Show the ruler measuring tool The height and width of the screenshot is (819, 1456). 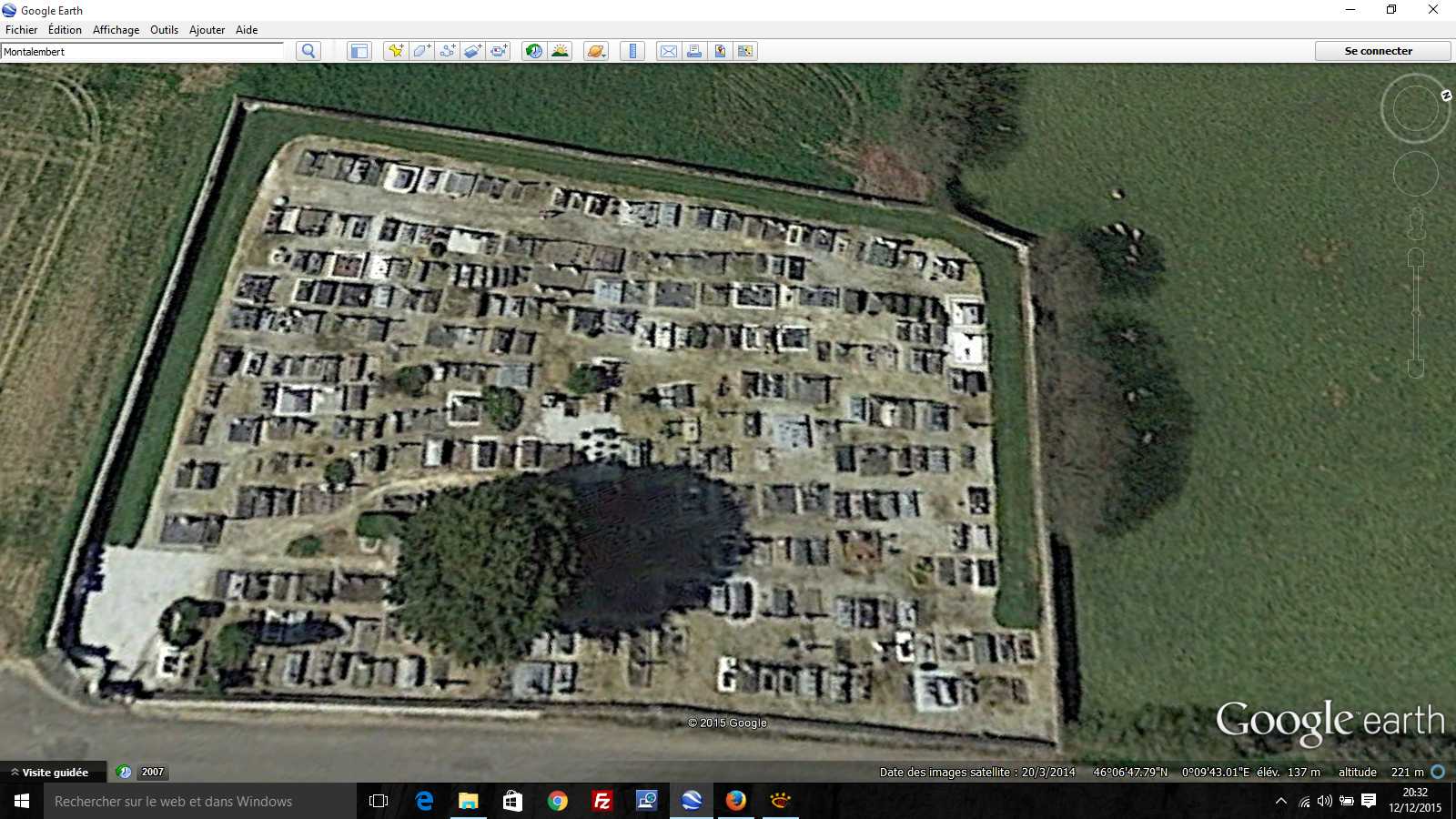632,51
